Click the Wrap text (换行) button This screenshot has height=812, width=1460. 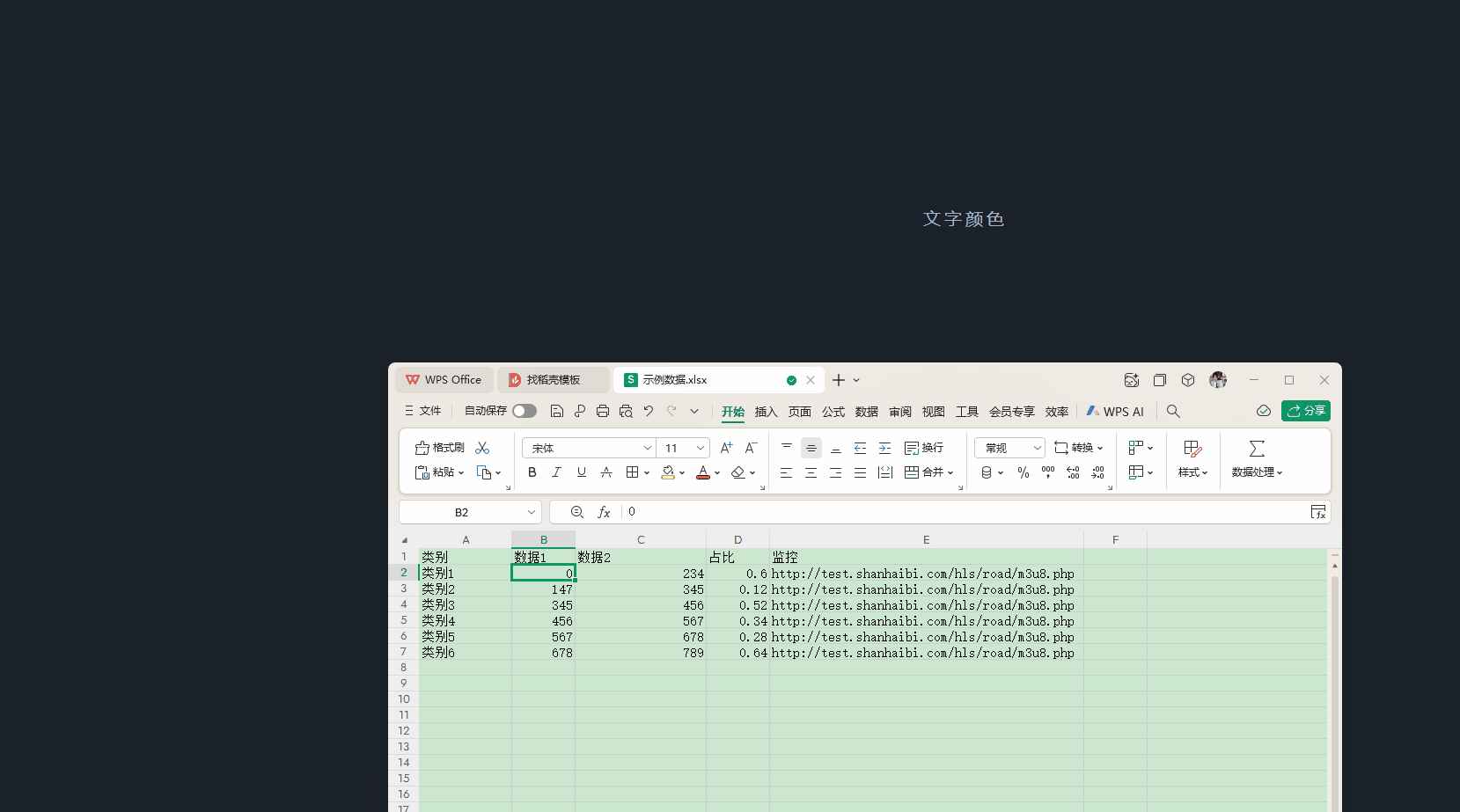[x=924, y=448]
